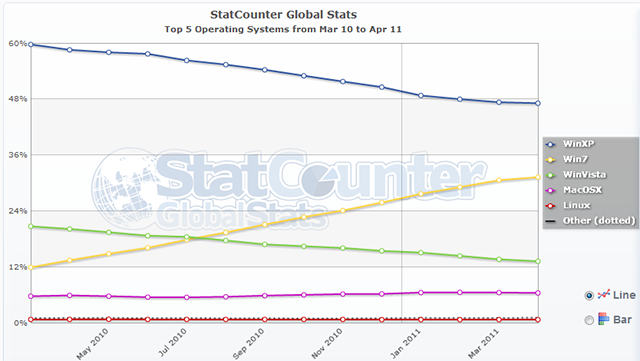This screenshot has width=640, height=361.
Task: Select the Bar chart radio button
Action: click(589, 320)
